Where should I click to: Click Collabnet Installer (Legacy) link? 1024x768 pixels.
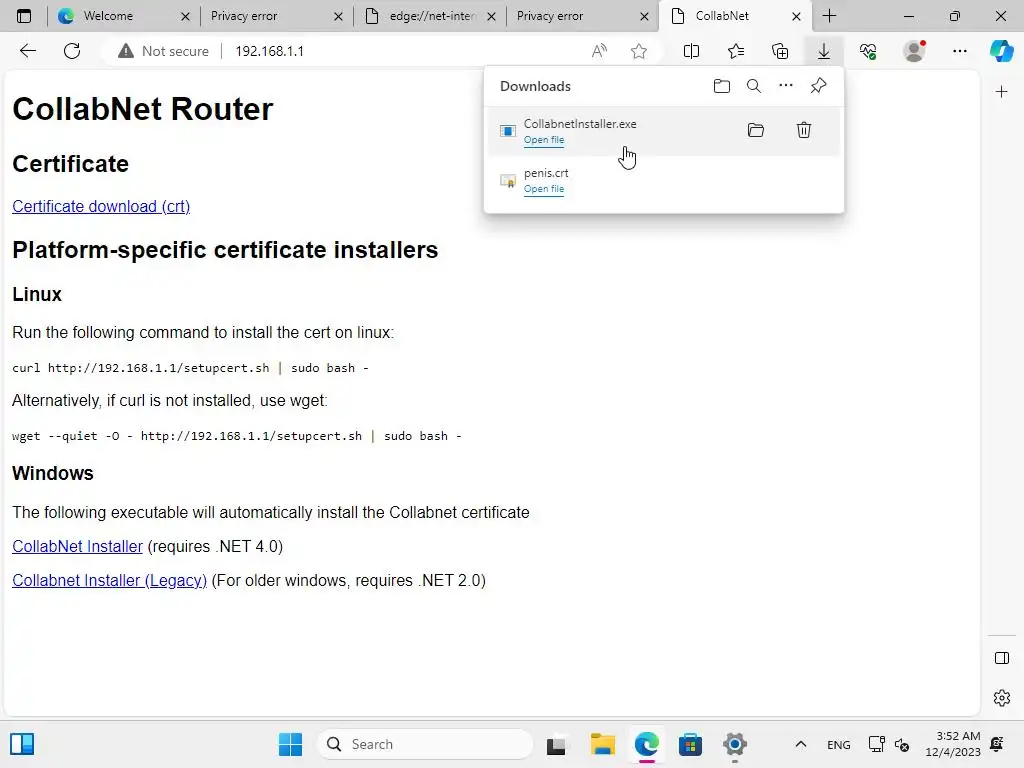[109, 581]
